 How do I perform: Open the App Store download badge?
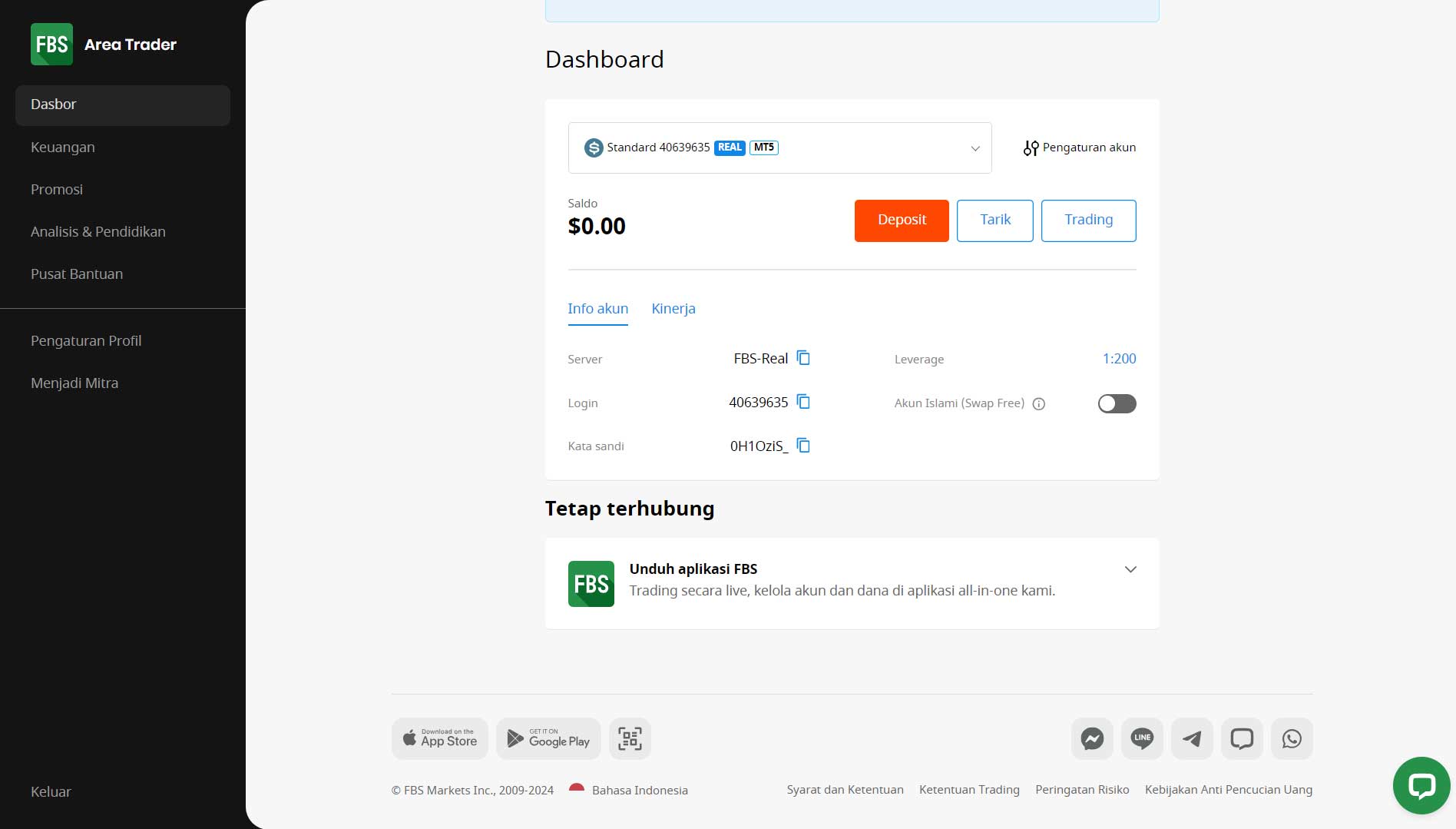(440, 738)
